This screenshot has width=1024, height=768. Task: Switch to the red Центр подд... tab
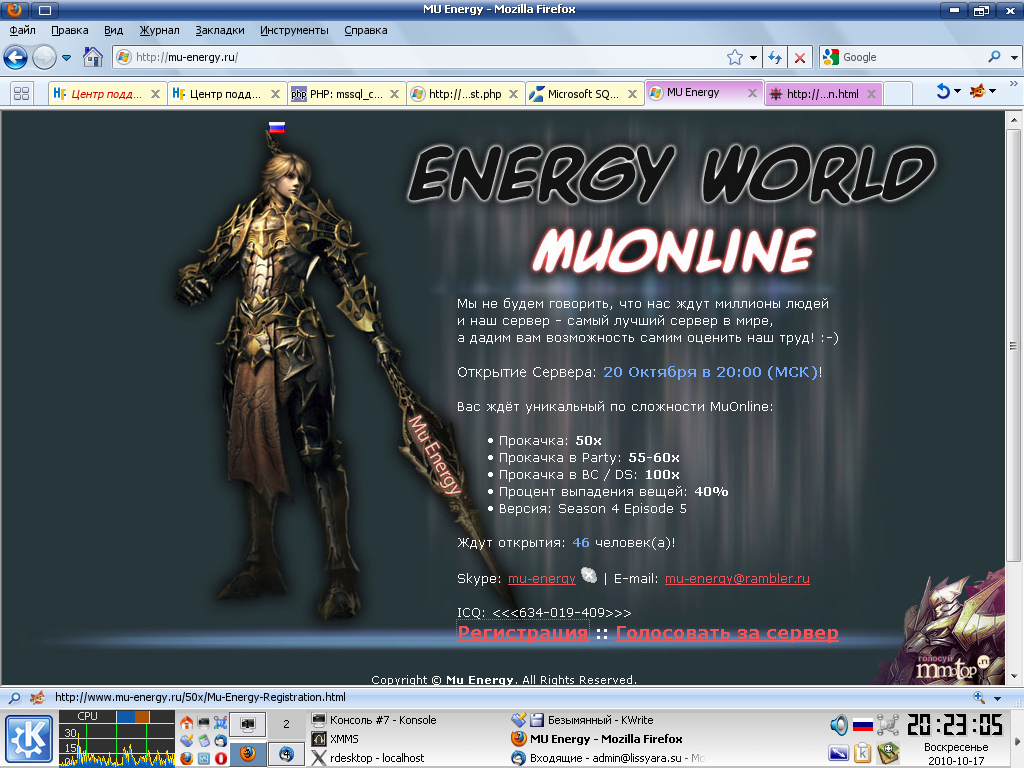tap(106, 94)
